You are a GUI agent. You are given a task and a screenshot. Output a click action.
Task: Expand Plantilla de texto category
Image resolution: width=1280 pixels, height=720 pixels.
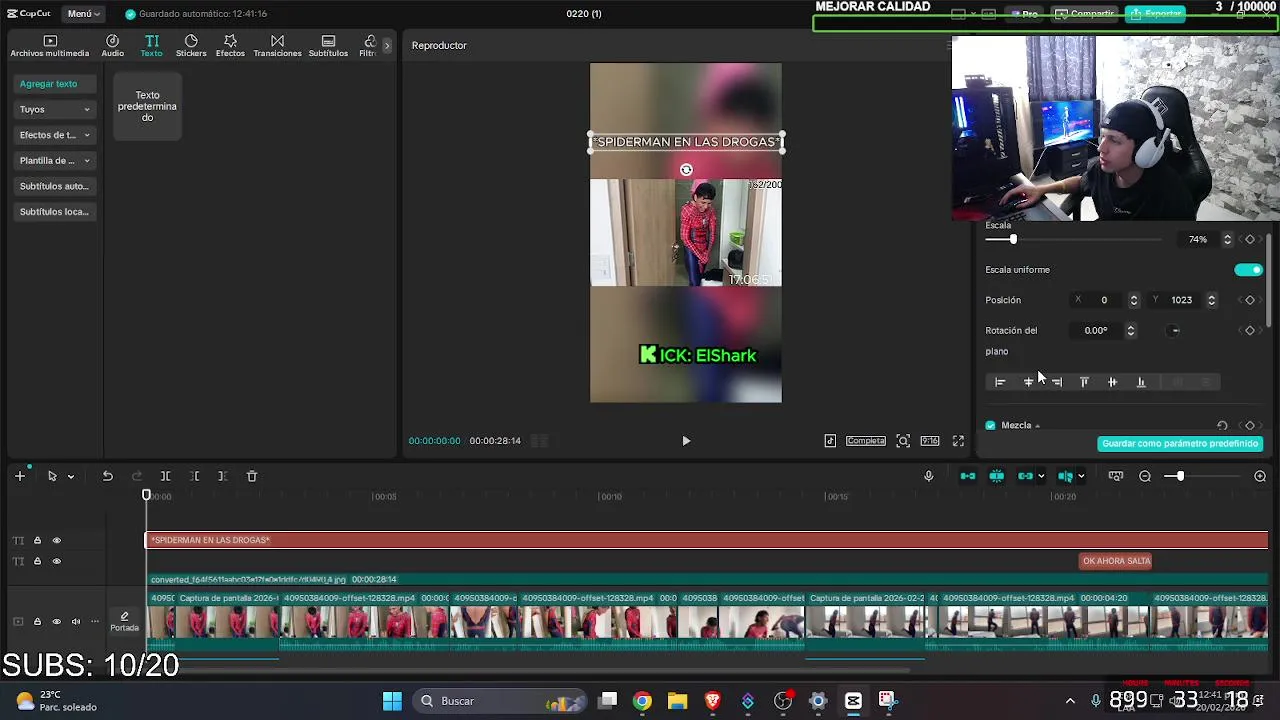pyautogui.click(x=55, y=160)
